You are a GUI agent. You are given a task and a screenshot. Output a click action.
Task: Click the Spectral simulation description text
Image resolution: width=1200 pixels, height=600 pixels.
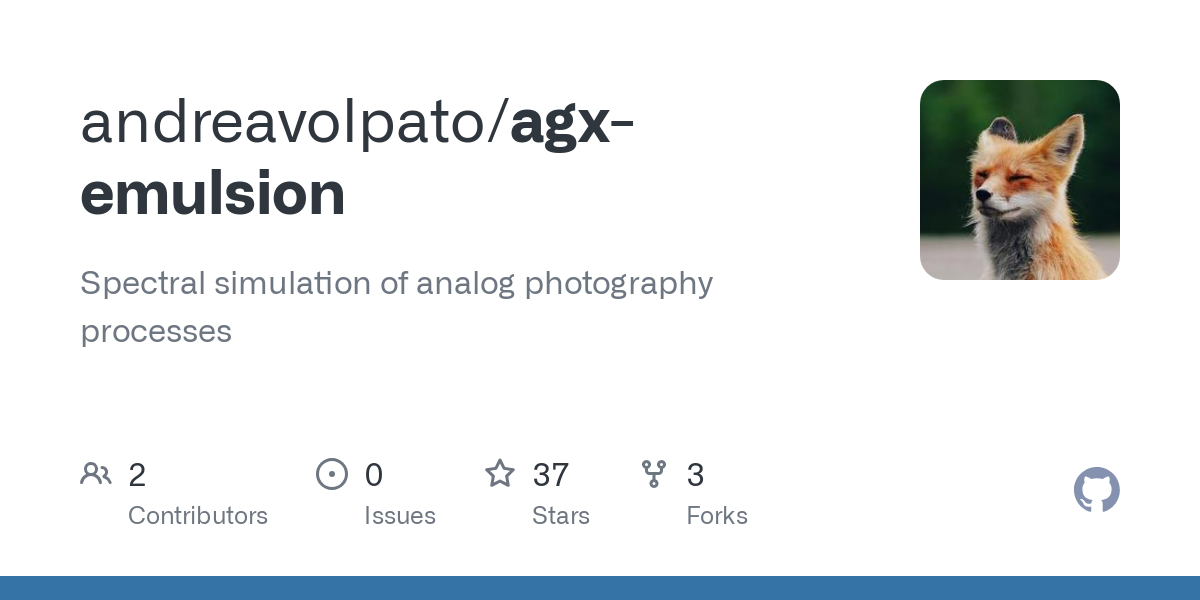coord(397,307)
